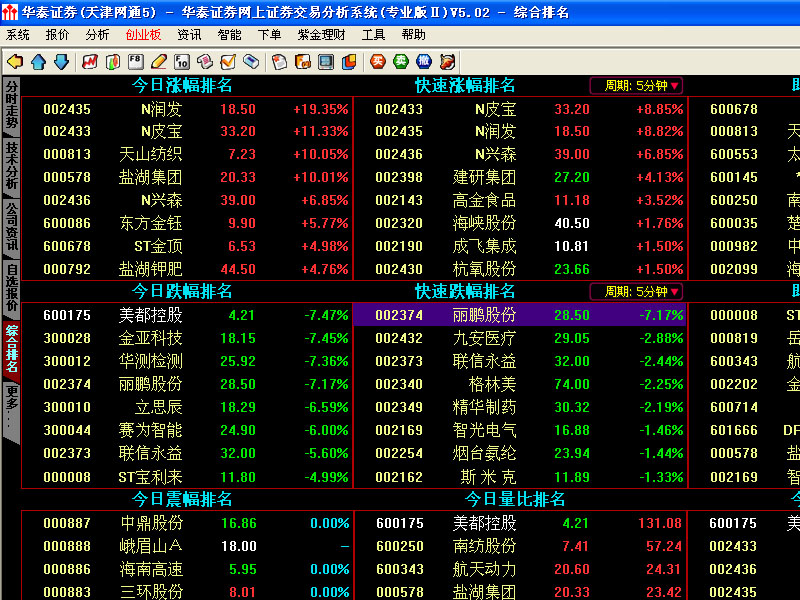This screenshot has height=600, width=800.
Task: Open the 资讯 menu
Action: (189, 35)
